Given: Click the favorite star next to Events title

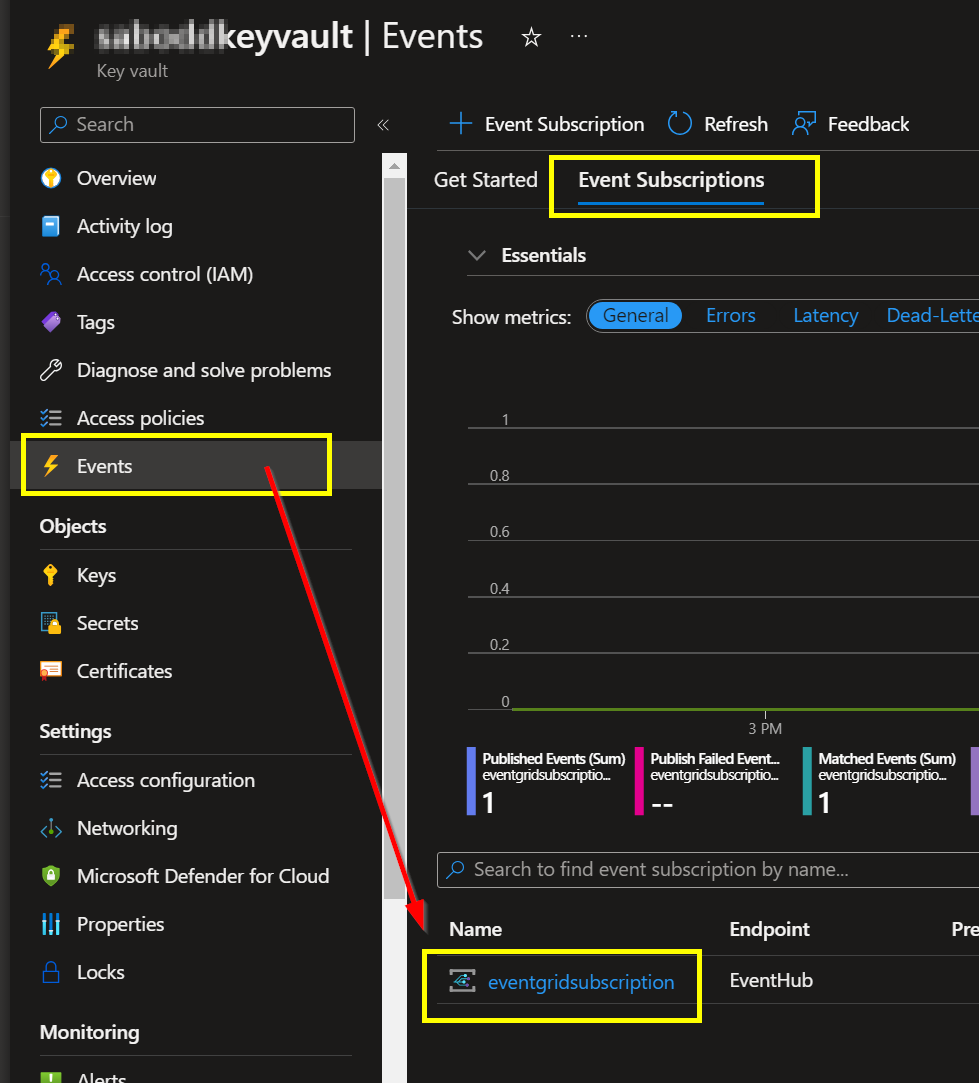Looking at the screenshot, I should point(531,36).
